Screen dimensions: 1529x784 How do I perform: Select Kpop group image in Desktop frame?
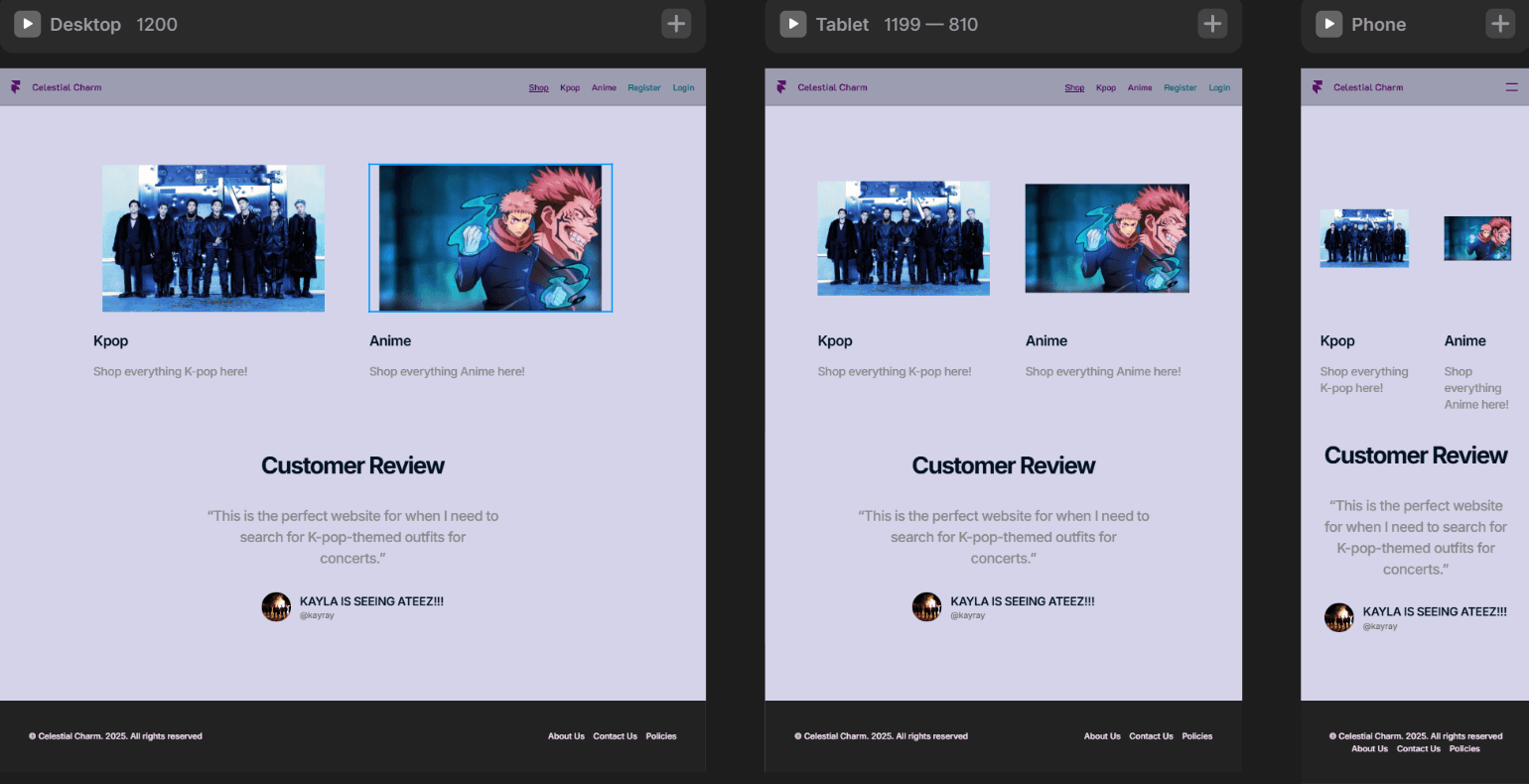213,238
